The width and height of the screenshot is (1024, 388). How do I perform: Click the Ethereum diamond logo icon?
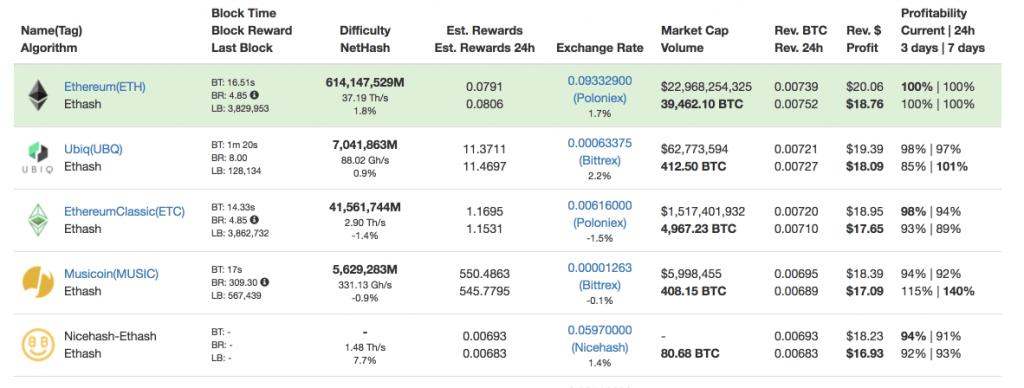[38, 95]
